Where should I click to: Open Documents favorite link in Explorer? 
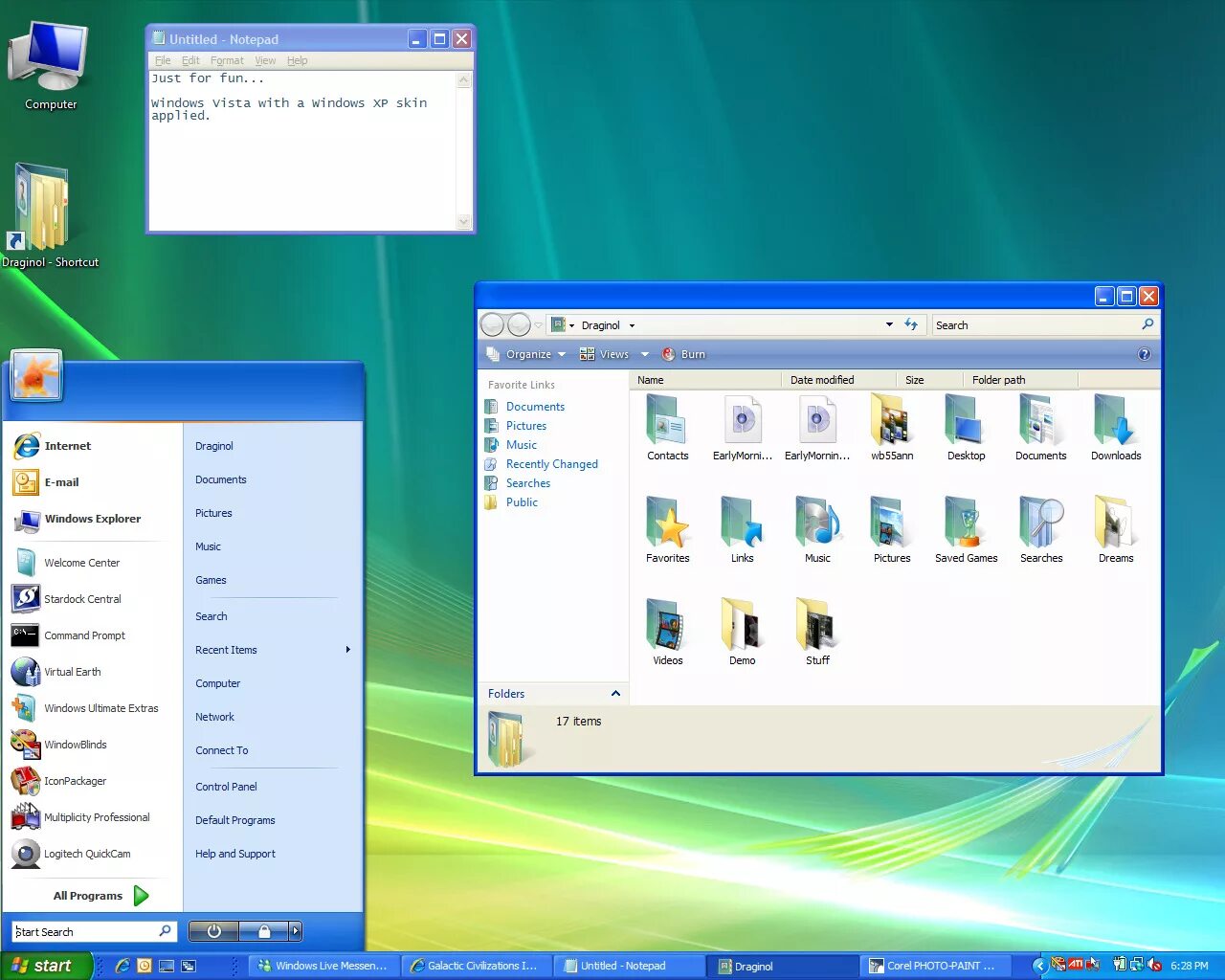(x=535, y=407)
